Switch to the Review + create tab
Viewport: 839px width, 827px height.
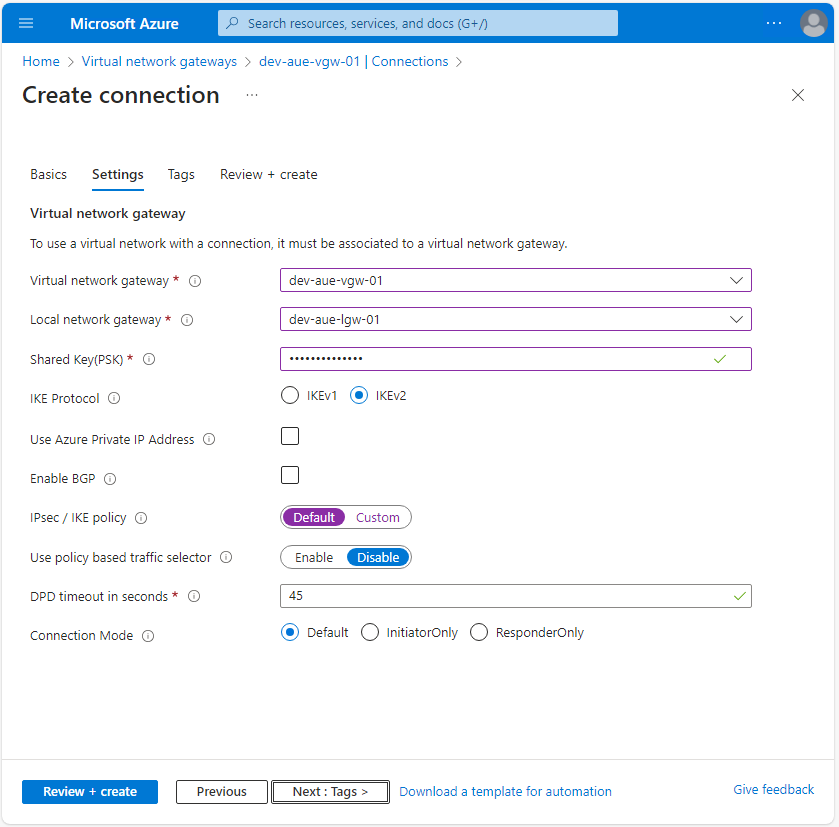coord(268,174)
